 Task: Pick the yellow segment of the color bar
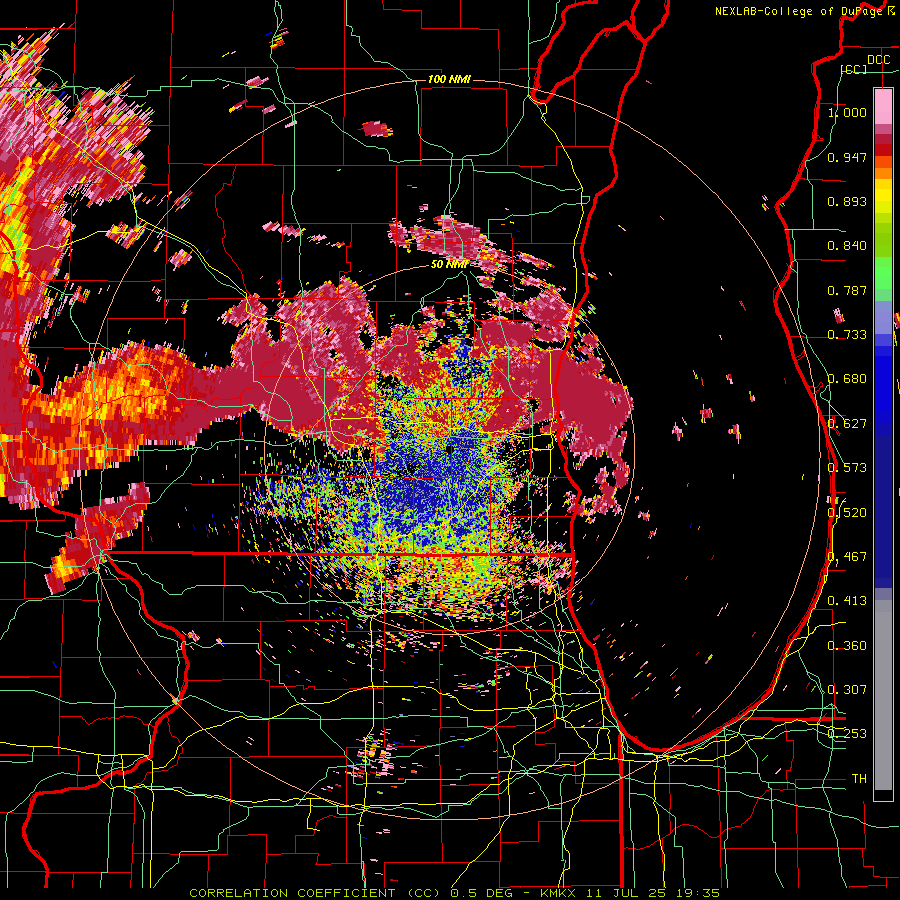(x=883, y=196)
